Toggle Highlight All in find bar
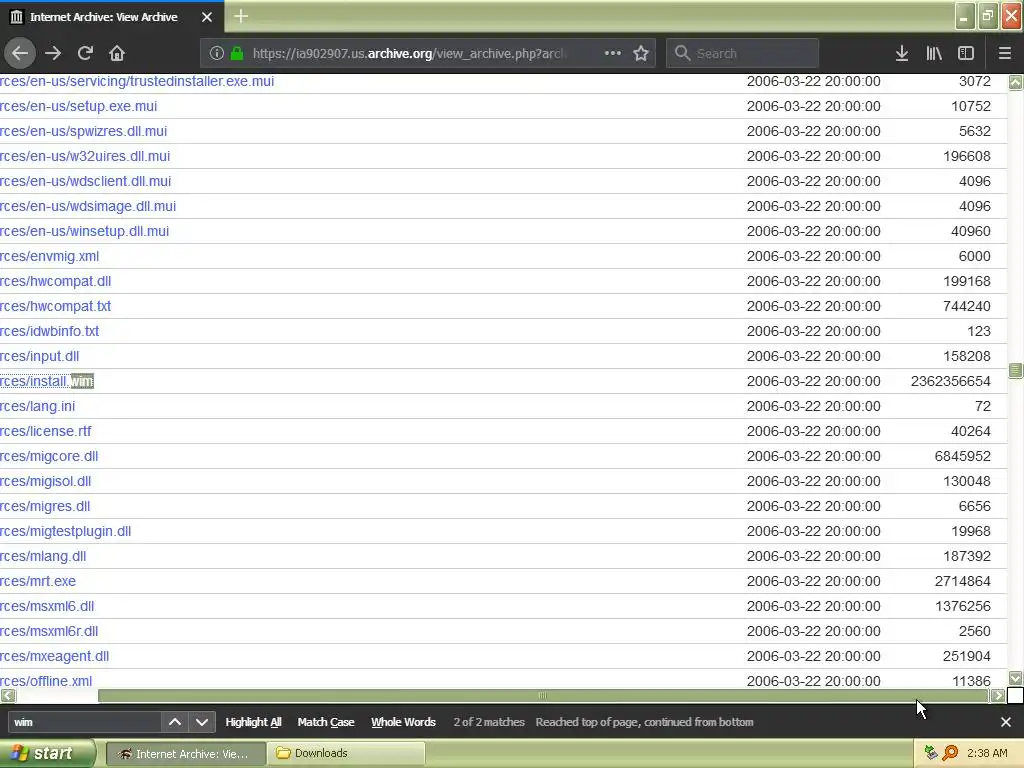Viewport: 1024px width, 768px height. coord(253,722)
